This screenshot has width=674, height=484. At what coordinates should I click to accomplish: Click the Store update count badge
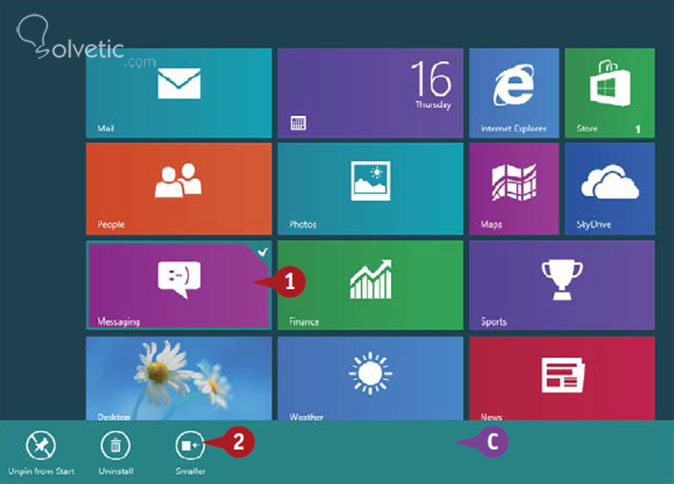pyautogui.click(x=638, y=129)
